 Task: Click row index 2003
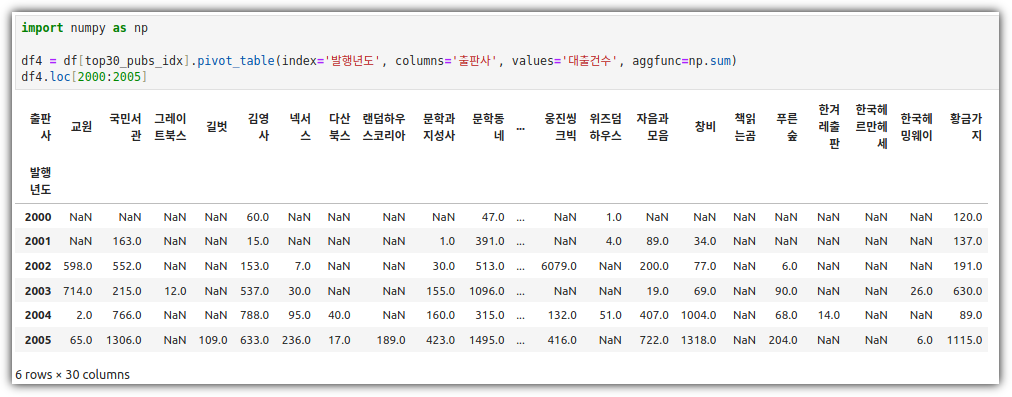click(38, 290)
